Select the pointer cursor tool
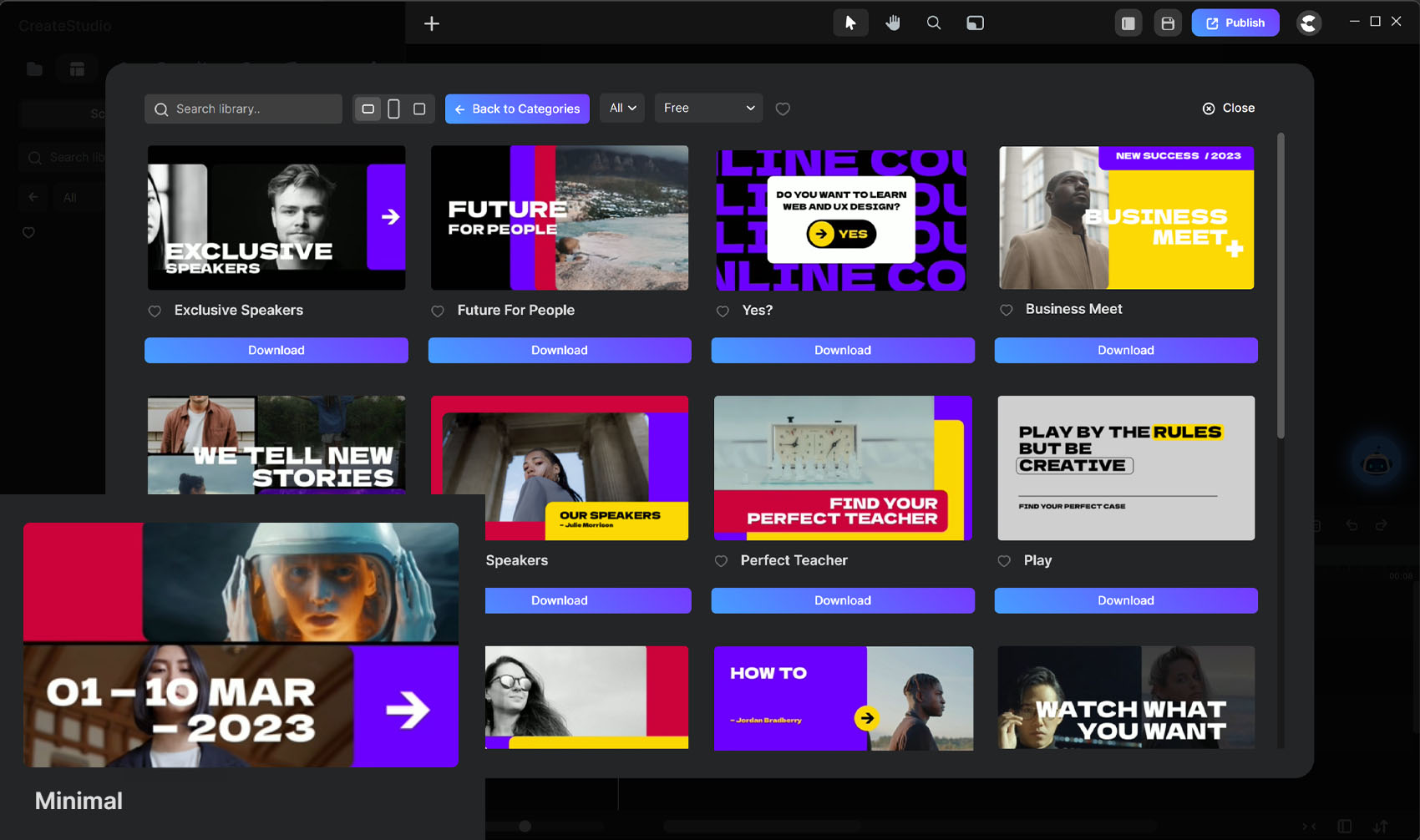Screen dimensions: 1420x840 pyautogui.click(x=850, y=23)
